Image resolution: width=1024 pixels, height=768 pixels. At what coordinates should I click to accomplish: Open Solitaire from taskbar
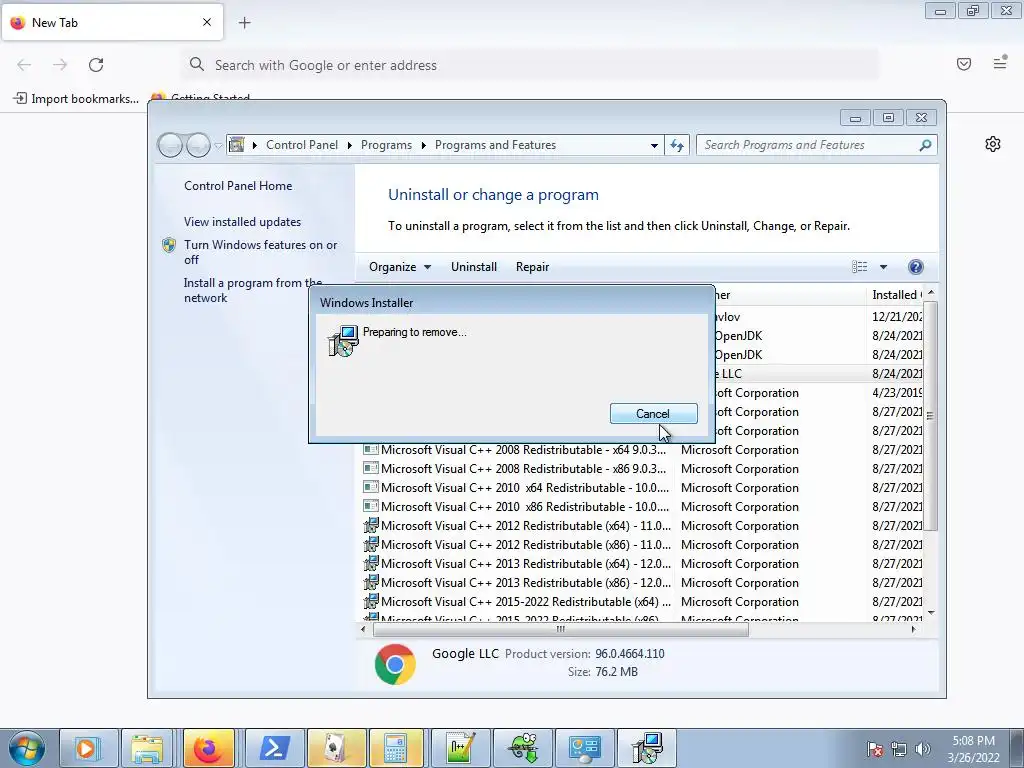point(336,748)
